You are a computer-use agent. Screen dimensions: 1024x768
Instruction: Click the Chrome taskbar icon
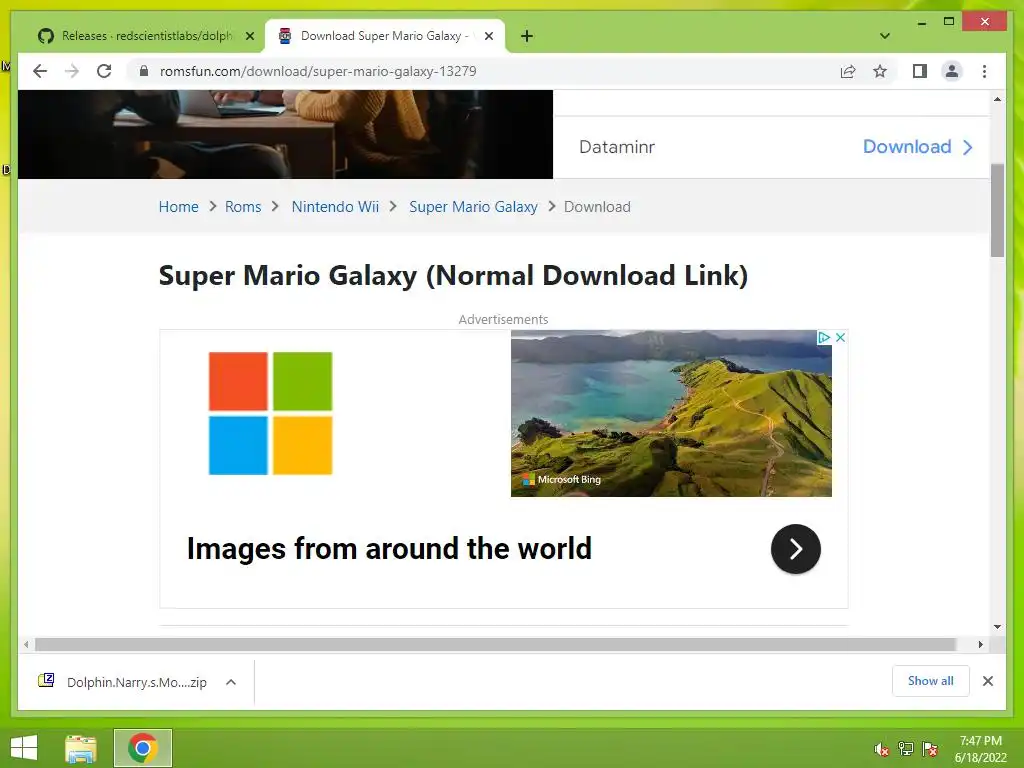click(x=143, y=748)
